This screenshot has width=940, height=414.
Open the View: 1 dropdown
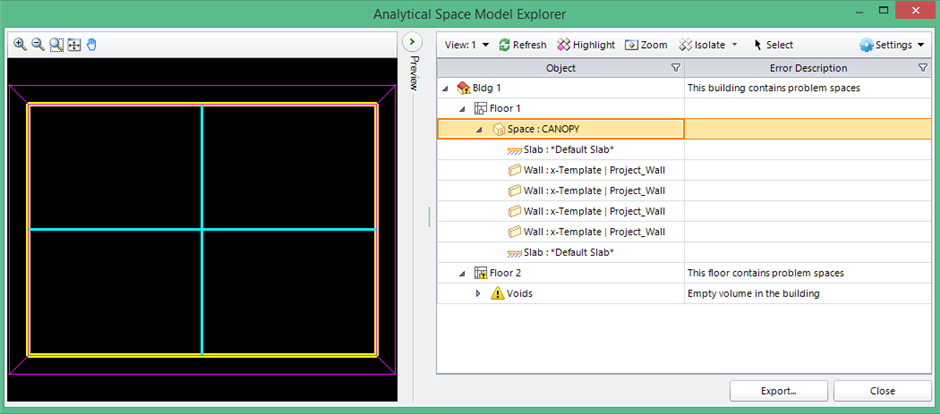pyautogui.click(x=467, y=45)
